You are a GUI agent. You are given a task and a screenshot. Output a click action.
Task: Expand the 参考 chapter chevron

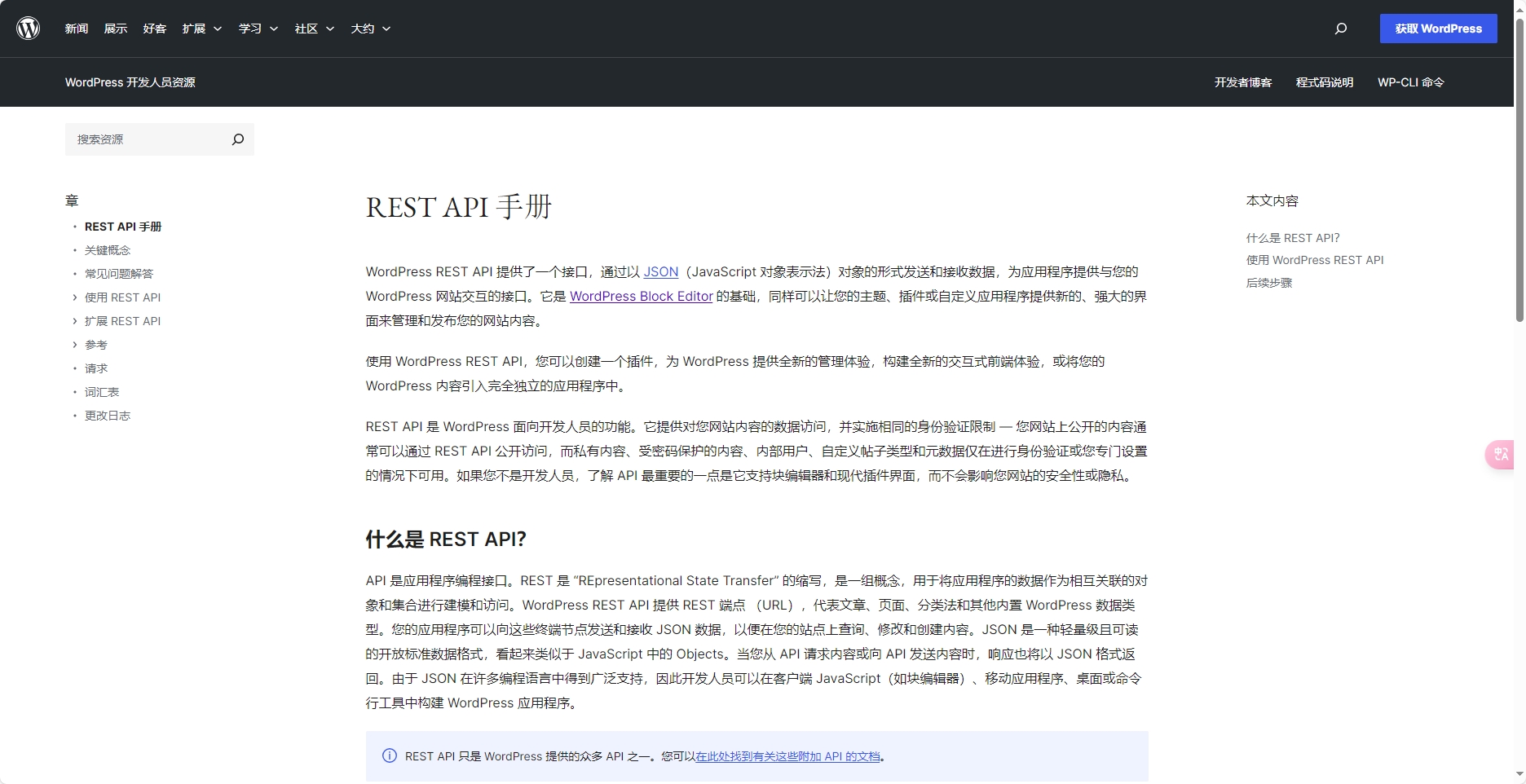click(x=74, y=345)
